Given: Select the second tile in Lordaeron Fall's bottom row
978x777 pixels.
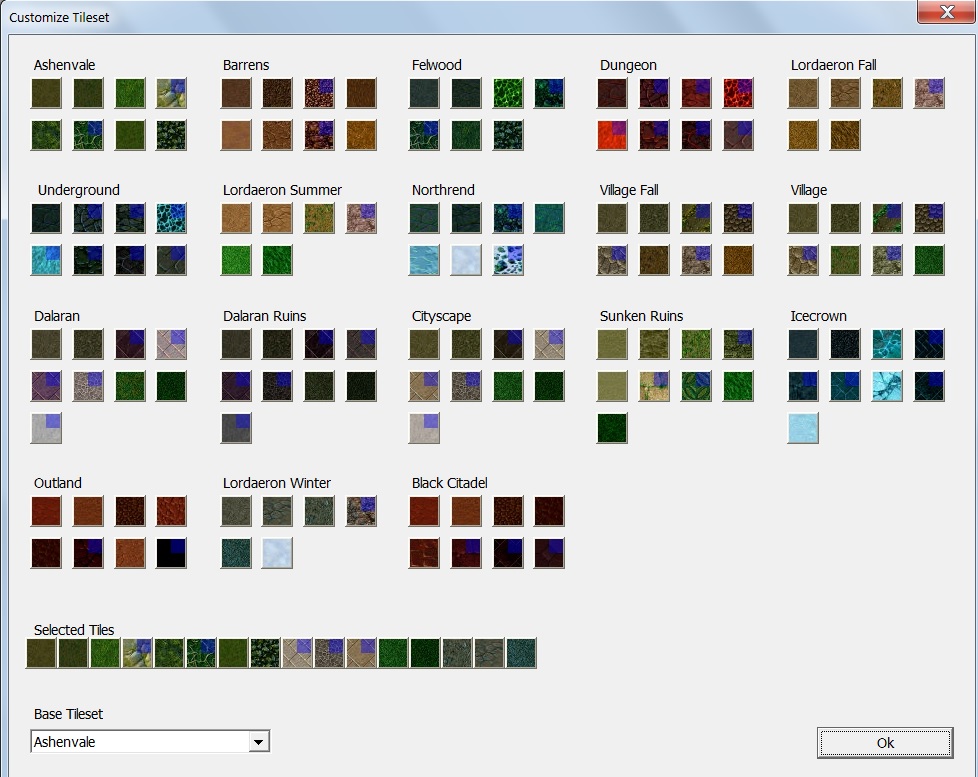Looking at the screenshot, I should tap(845, 135).
